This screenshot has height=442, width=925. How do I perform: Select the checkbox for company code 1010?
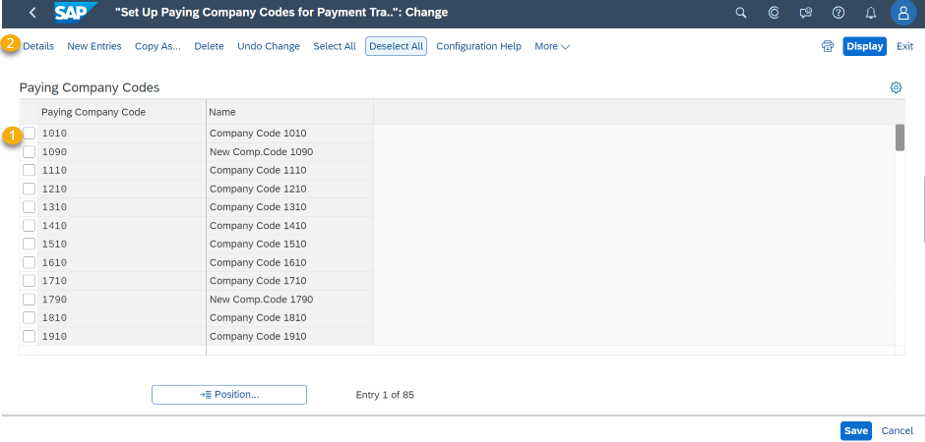(29, 133)
